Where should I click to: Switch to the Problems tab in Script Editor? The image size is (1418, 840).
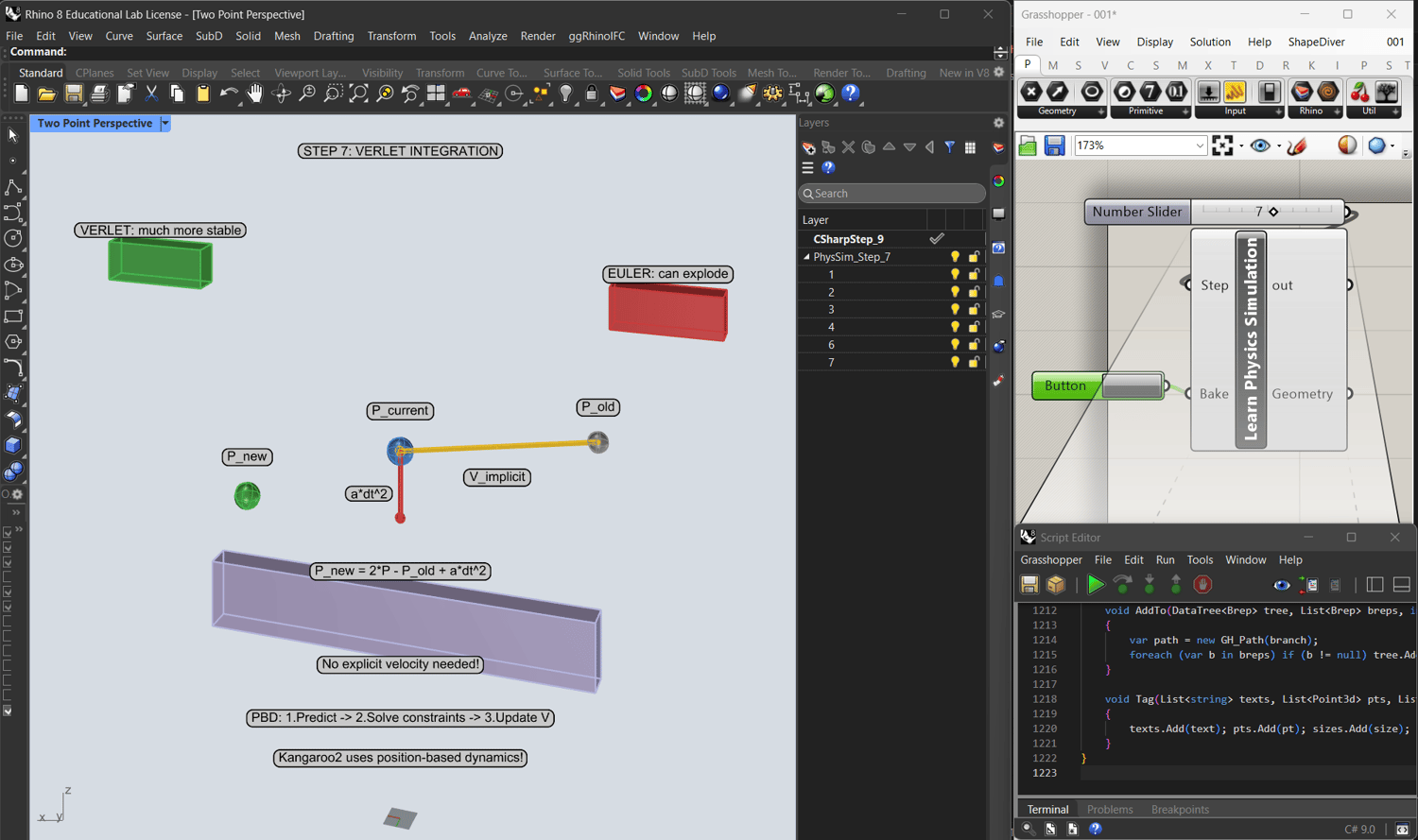tap(1109, 810)
